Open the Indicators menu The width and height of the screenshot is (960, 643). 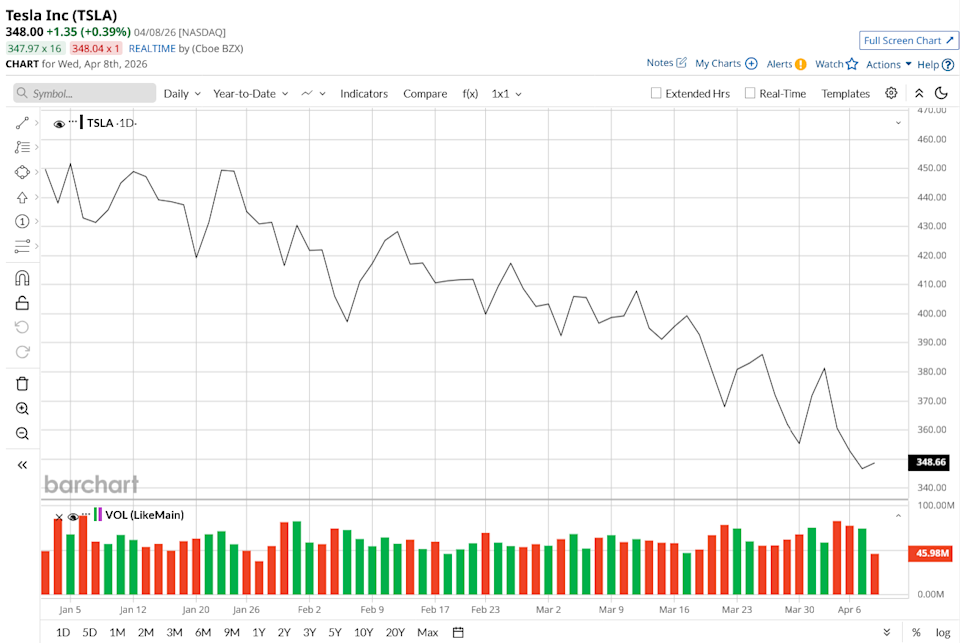pyautogui.click(x=364, y=93)
